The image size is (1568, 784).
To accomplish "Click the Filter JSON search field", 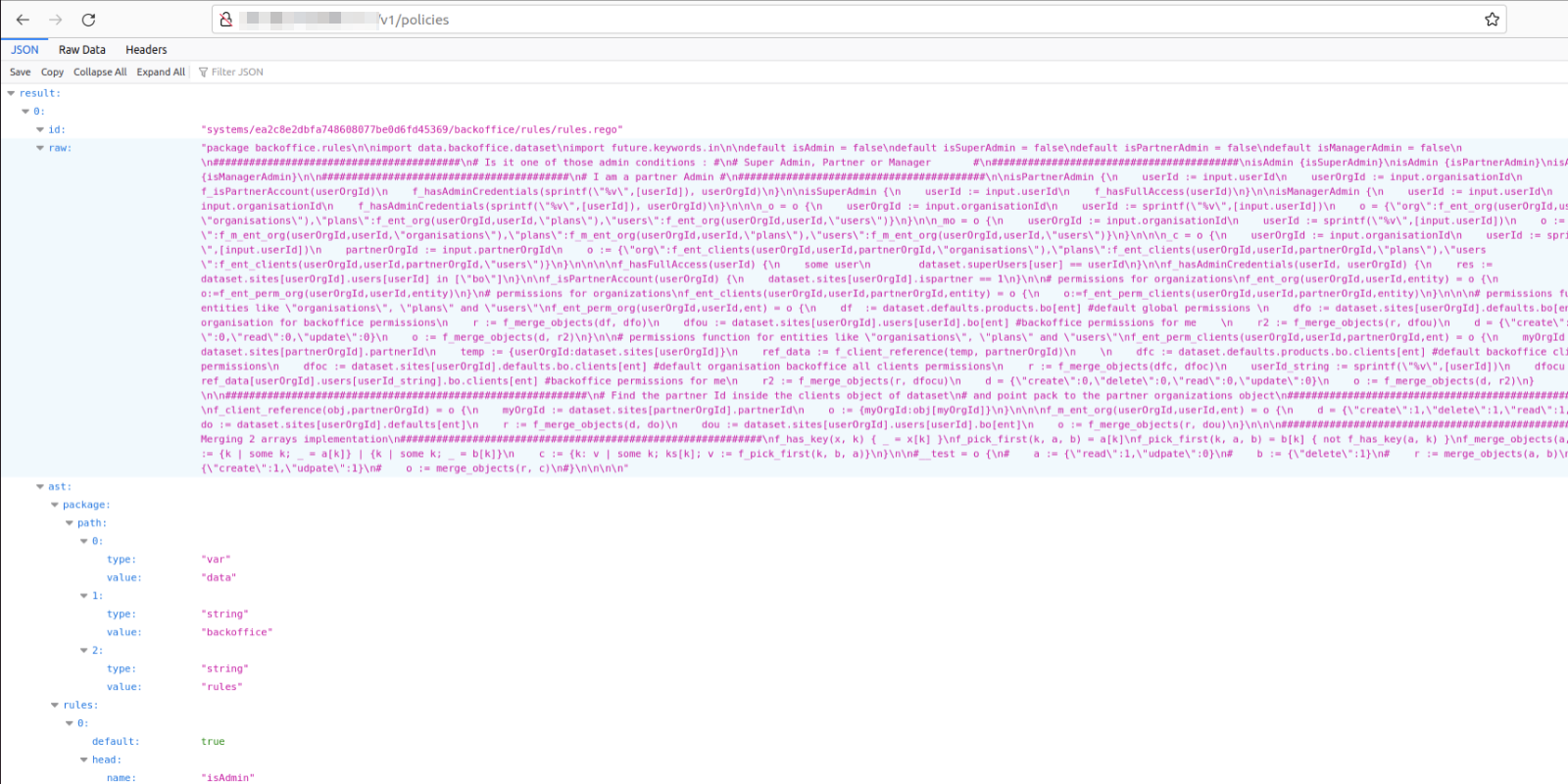I will coord(237,73).
